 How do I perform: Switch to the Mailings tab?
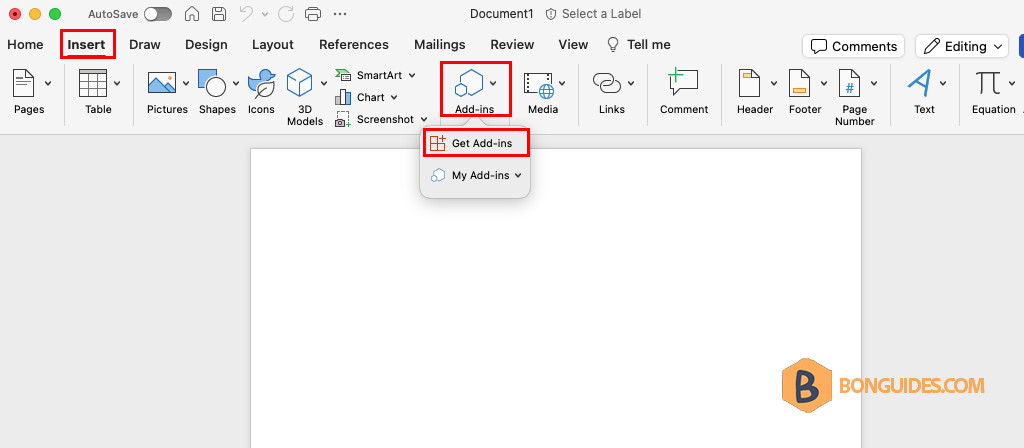click(440, 44)
